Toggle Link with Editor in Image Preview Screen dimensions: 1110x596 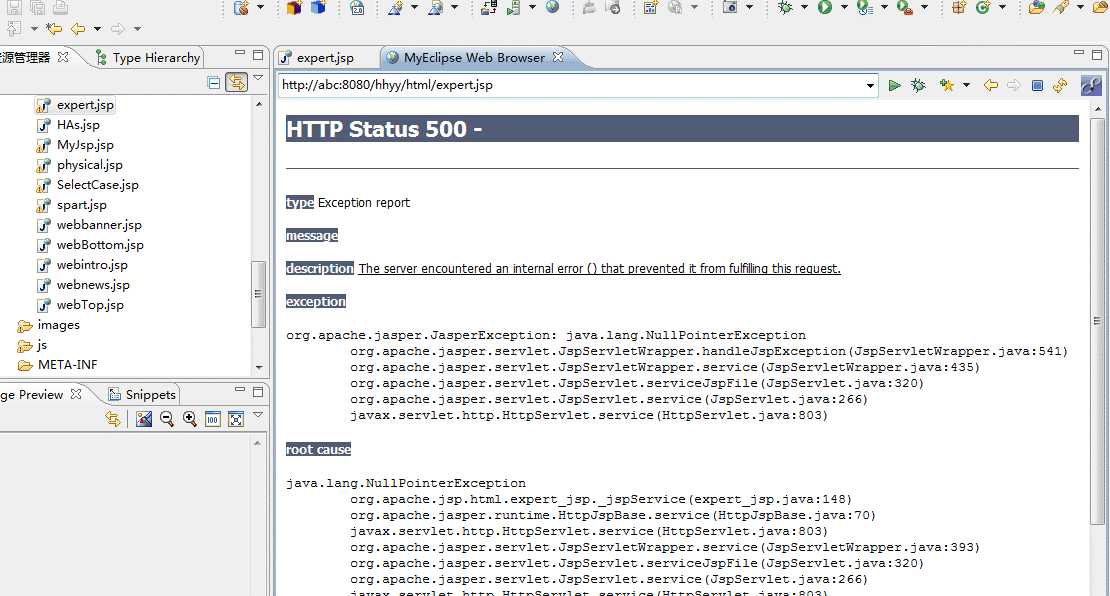[113, 419]
